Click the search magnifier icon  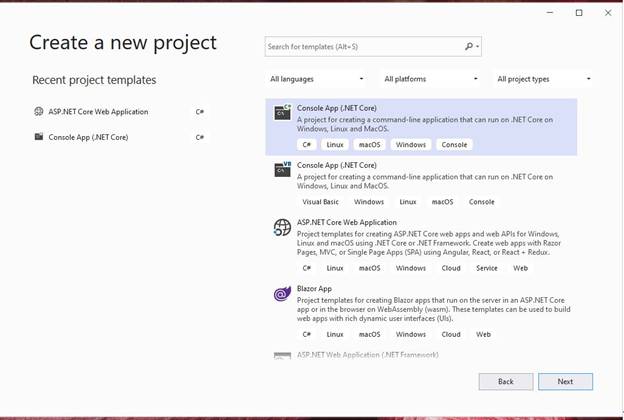(469, 47)
